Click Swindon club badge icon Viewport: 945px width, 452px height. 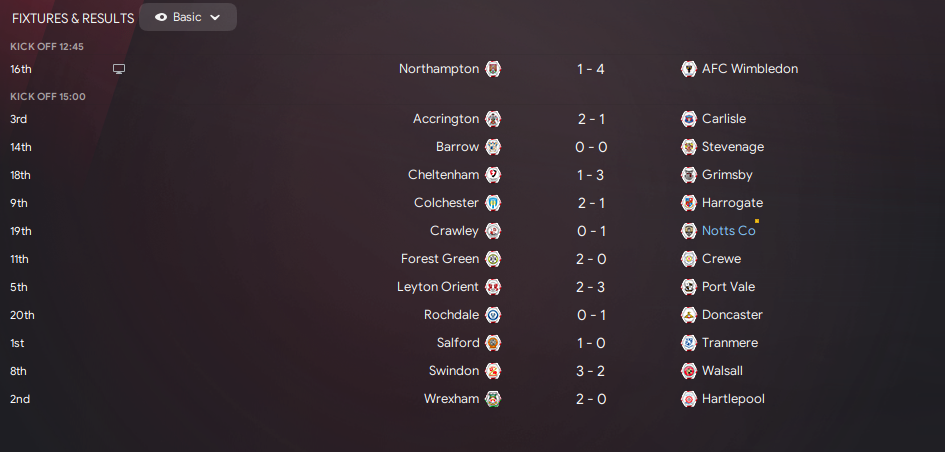point(493,371)
